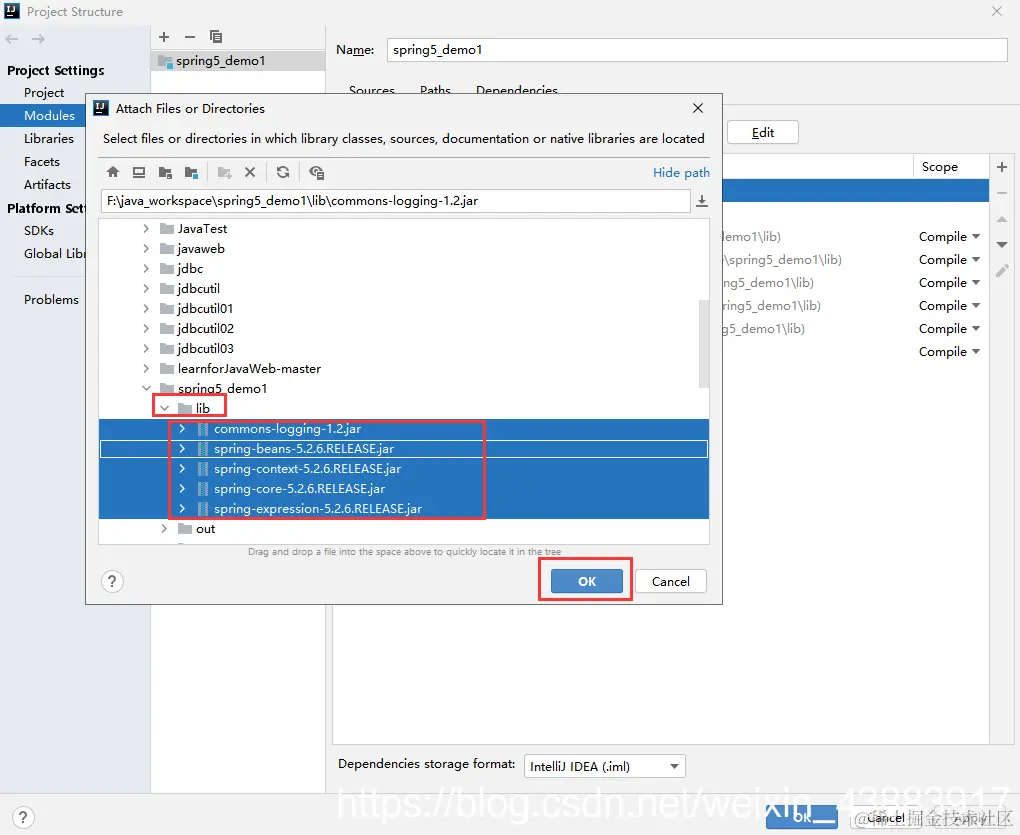Click the Module directory icon in file chooser
This screenshot has width=1020, height=835.
(x=191, y=172)
